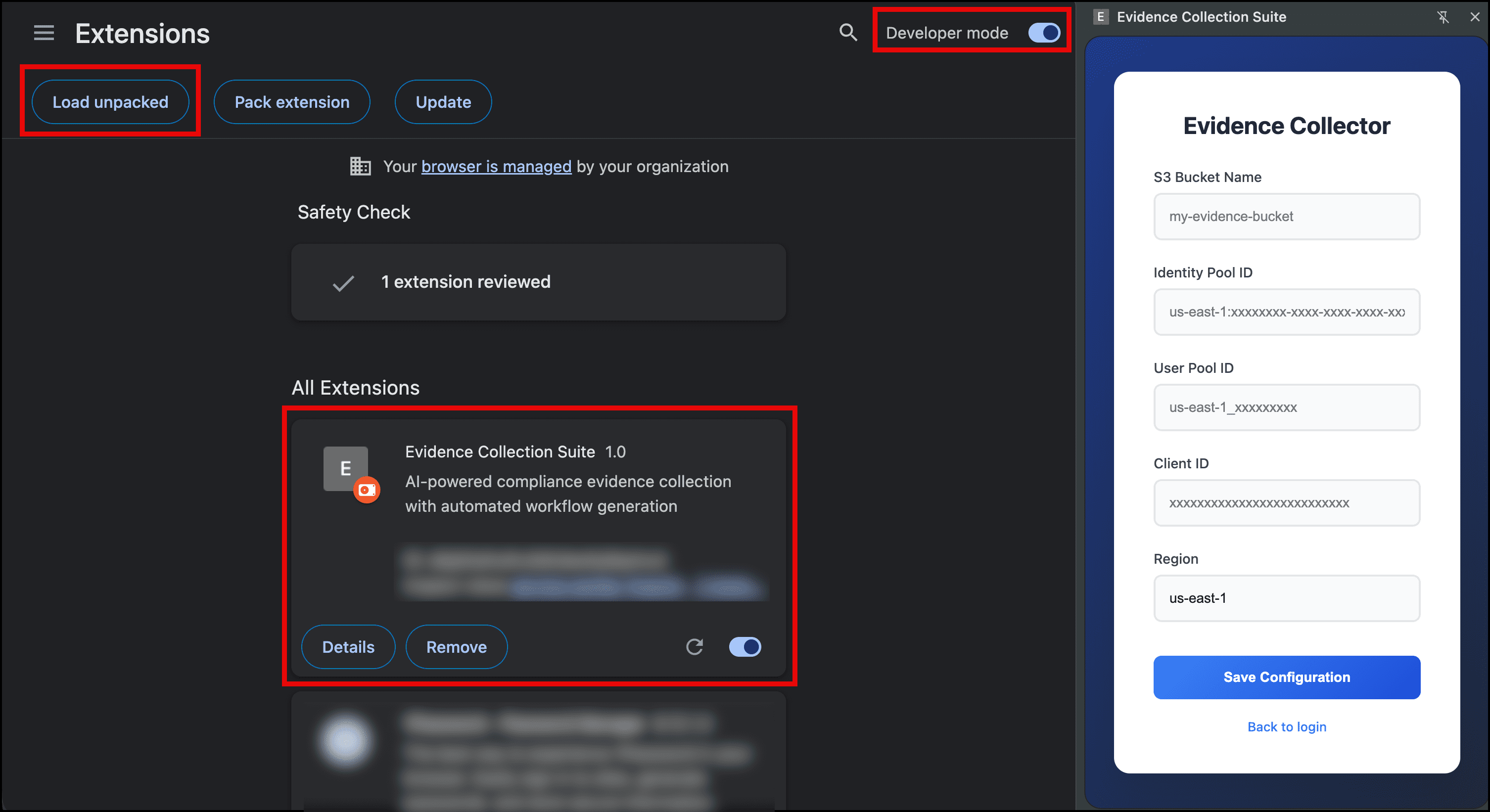The width and height of the screenshot is (1490, 812).
Task: Click the Evidence Collection Suite E tile icon
Action: coord(346,468)
